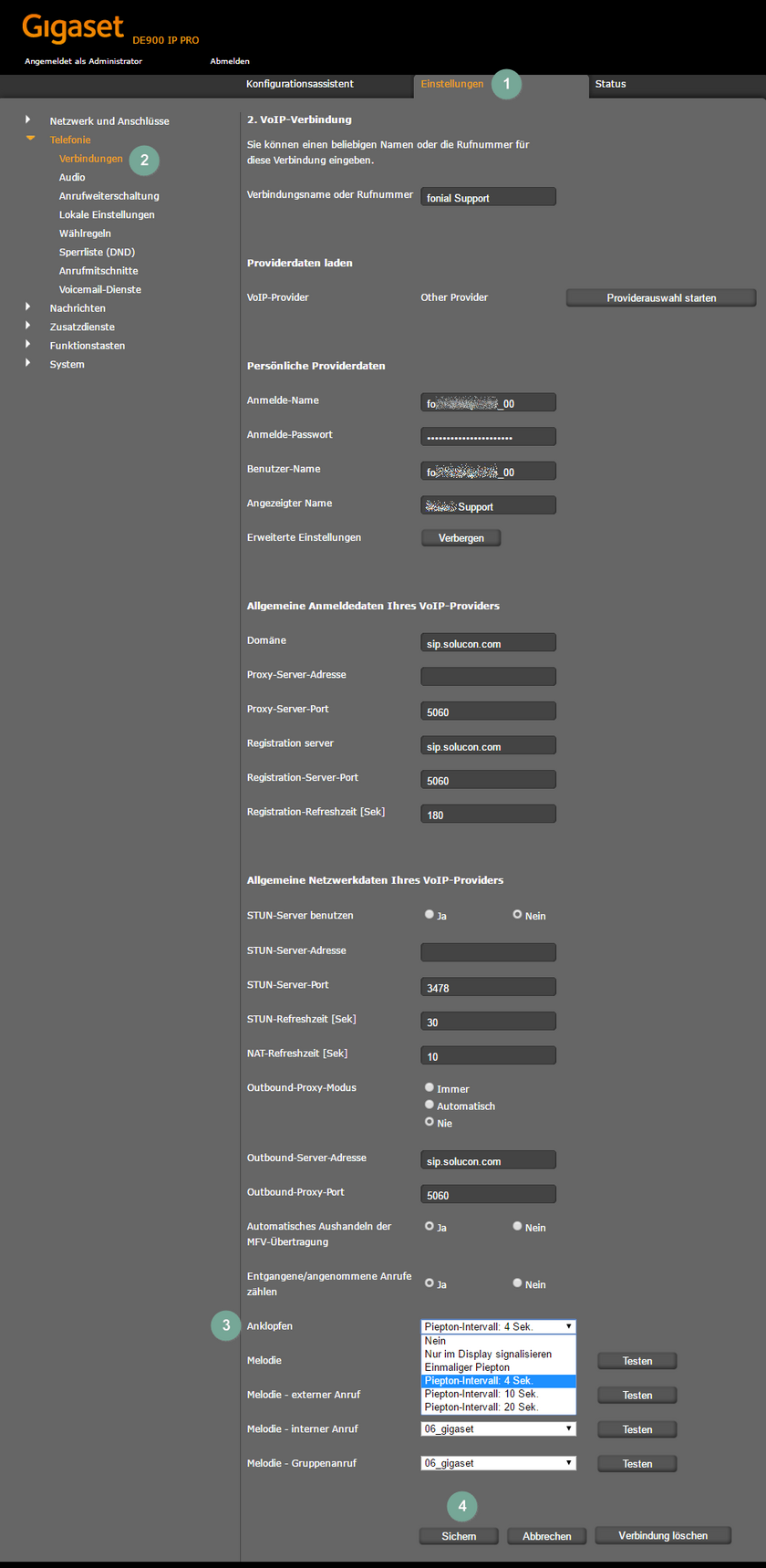Expand Netzwerk und Anschlüsse tree arrow
This screenshot has height=1568, width=766.
coord(28,119)
